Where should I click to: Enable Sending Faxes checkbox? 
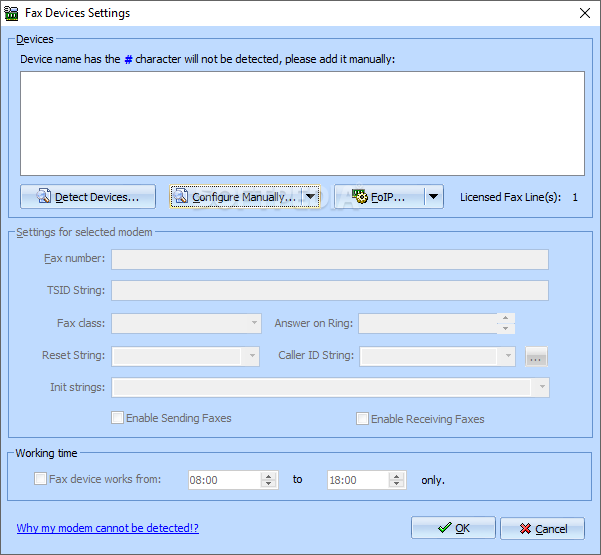tap(117, 417)
